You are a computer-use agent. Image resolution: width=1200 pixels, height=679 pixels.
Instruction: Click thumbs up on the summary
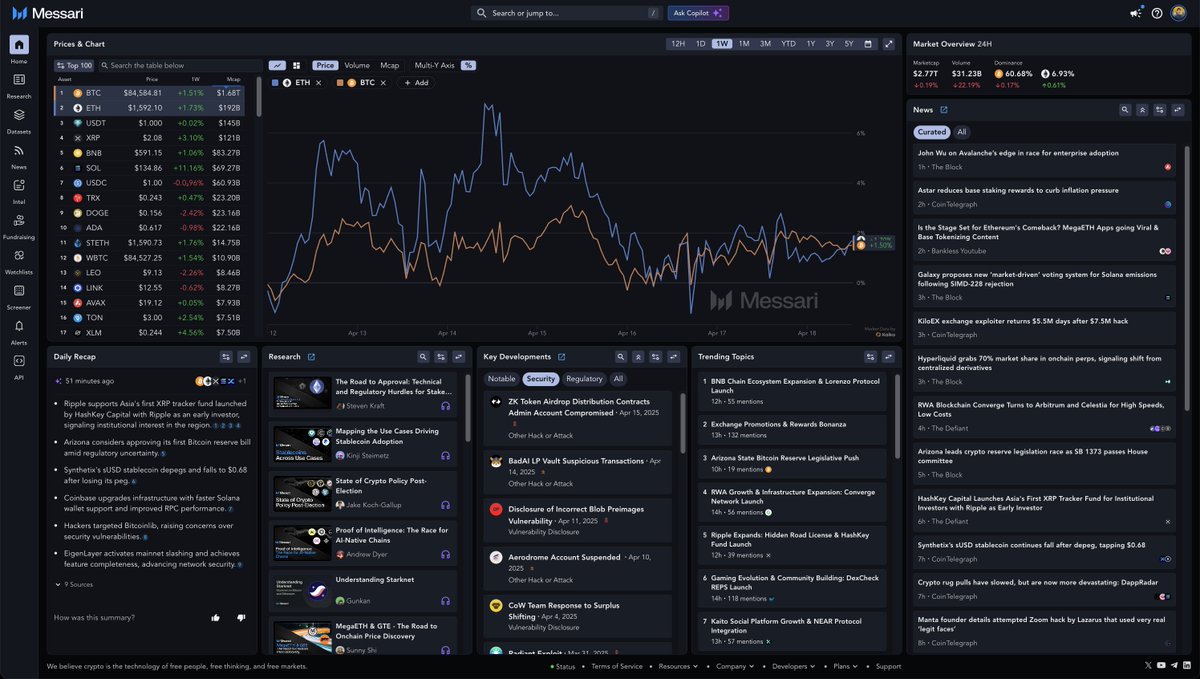(x=216, y=617)
